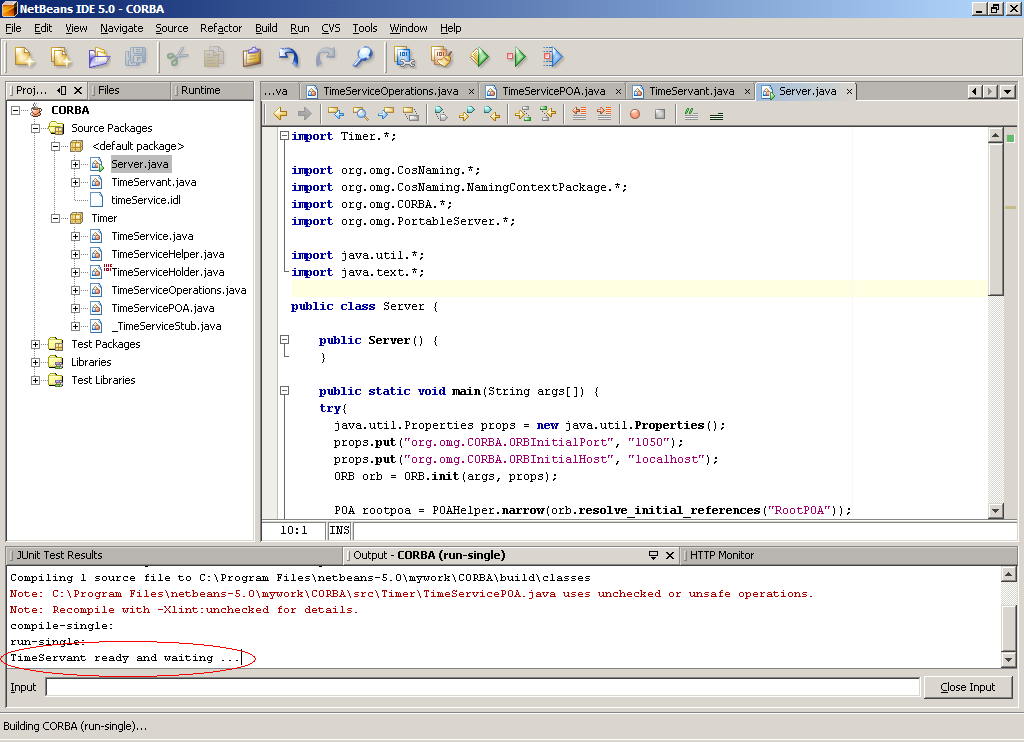Collapse the import block code fold
Viewport: 1024px width, 742px height.
(x=284, y=136)
